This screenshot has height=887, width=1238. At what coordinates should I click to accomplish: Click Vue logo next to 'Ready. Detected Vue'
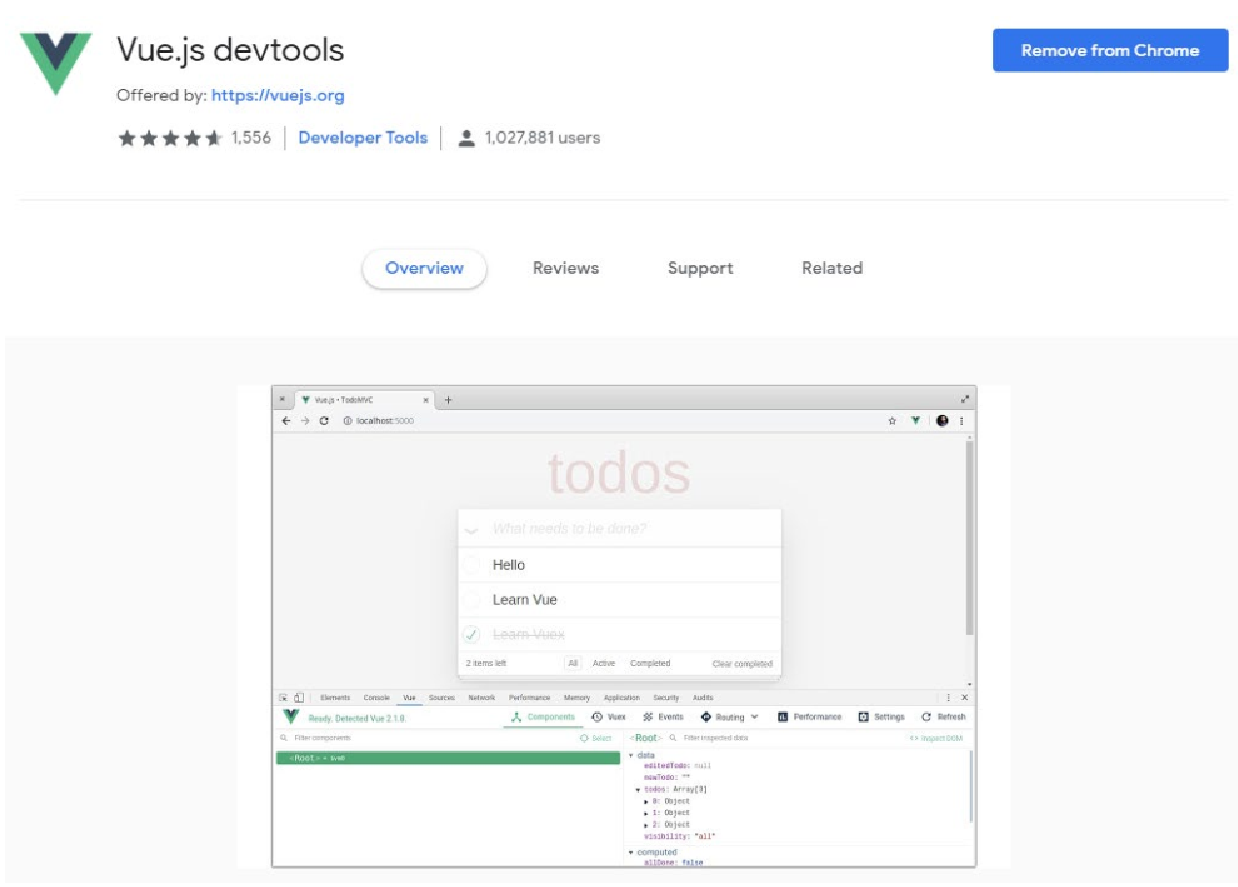(291, 717)
